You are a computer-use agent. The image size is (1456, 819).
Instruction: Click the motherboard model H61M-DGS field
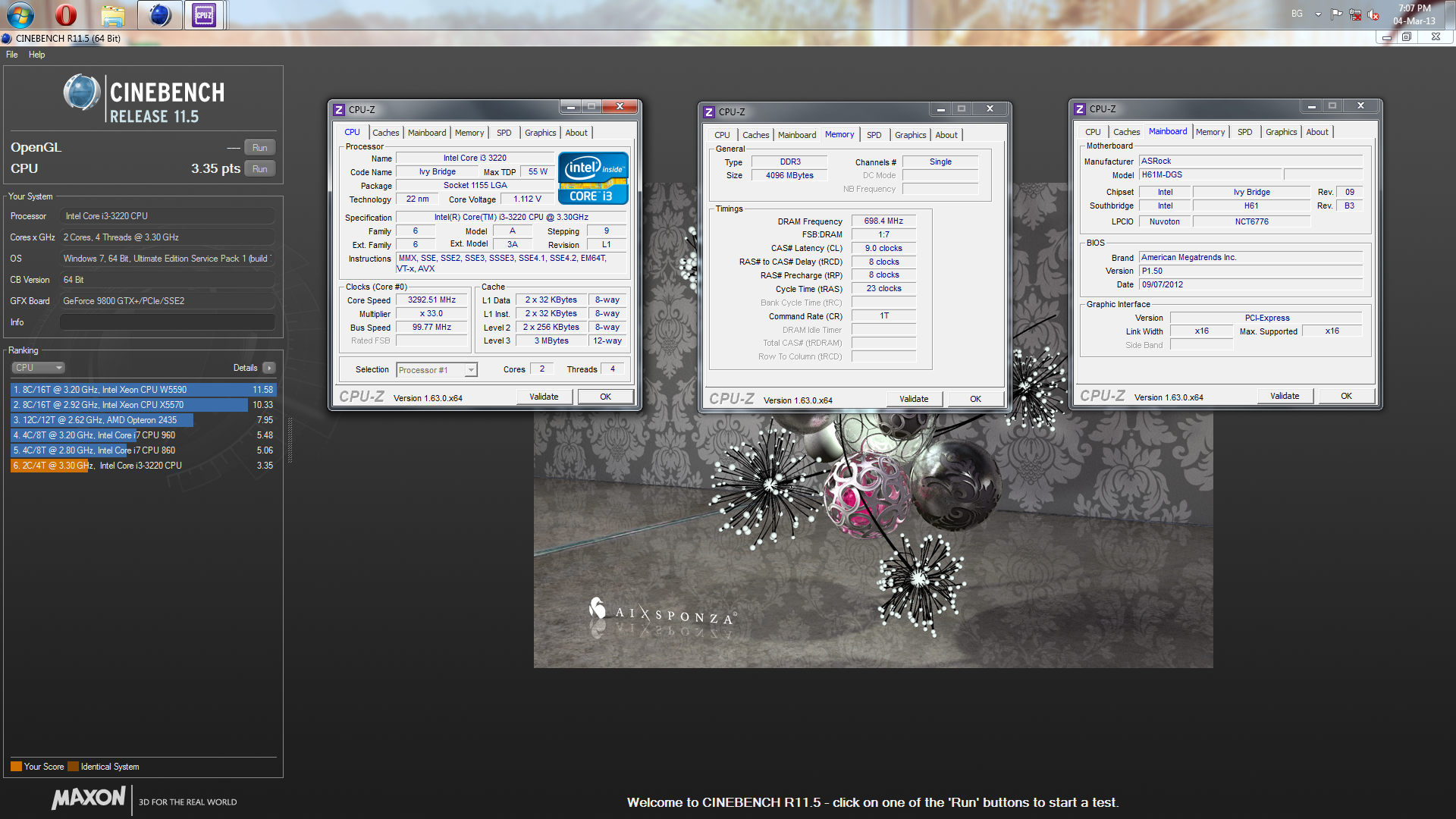tap(1210, 175)
